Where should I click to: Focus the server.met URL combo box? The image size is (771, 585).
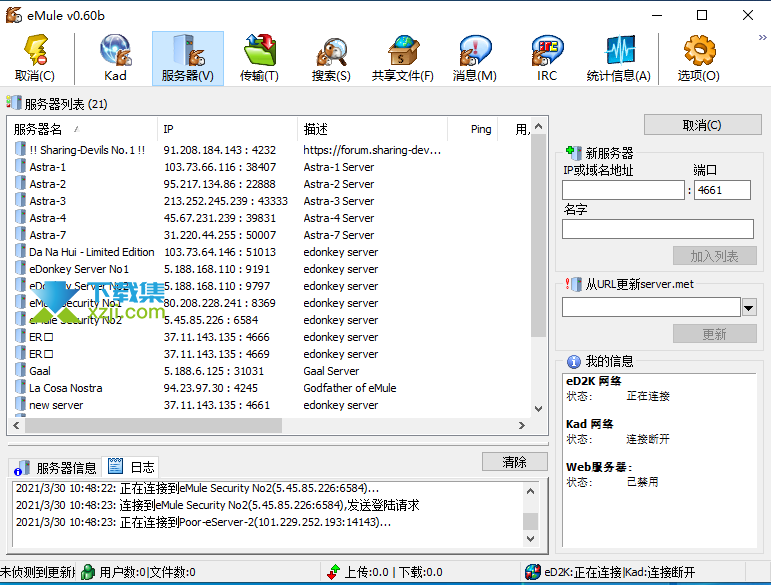coord(651,308)
